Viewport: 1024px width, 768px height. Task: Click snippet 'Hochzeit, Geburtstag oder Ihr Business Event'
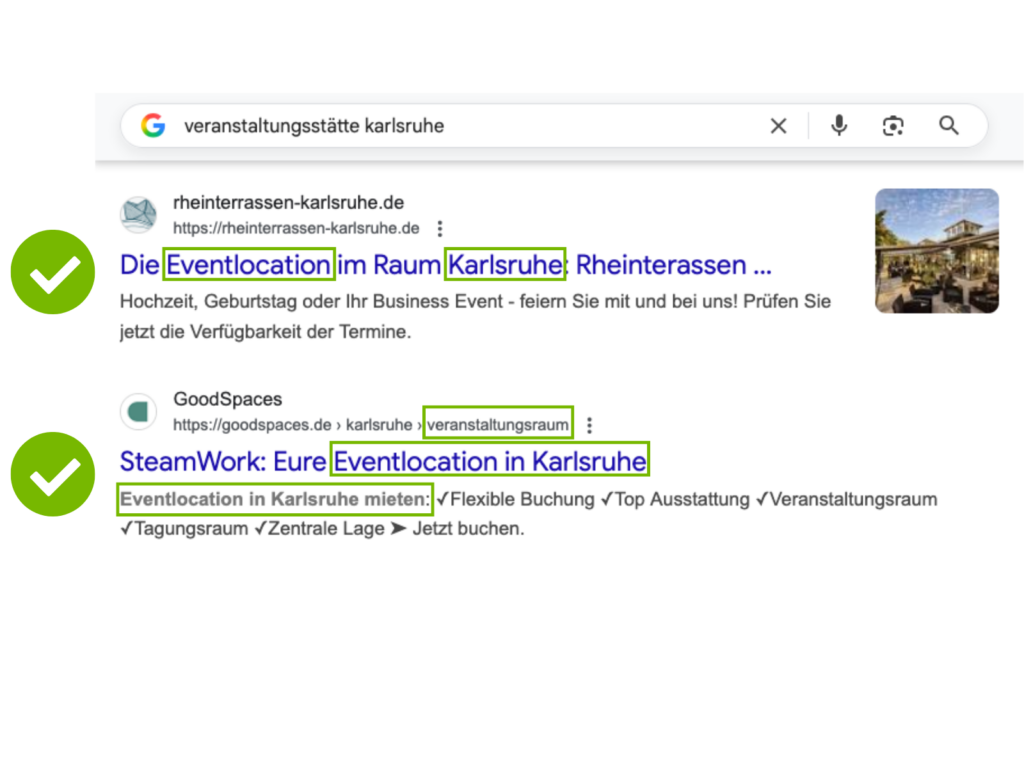(312, 301)
